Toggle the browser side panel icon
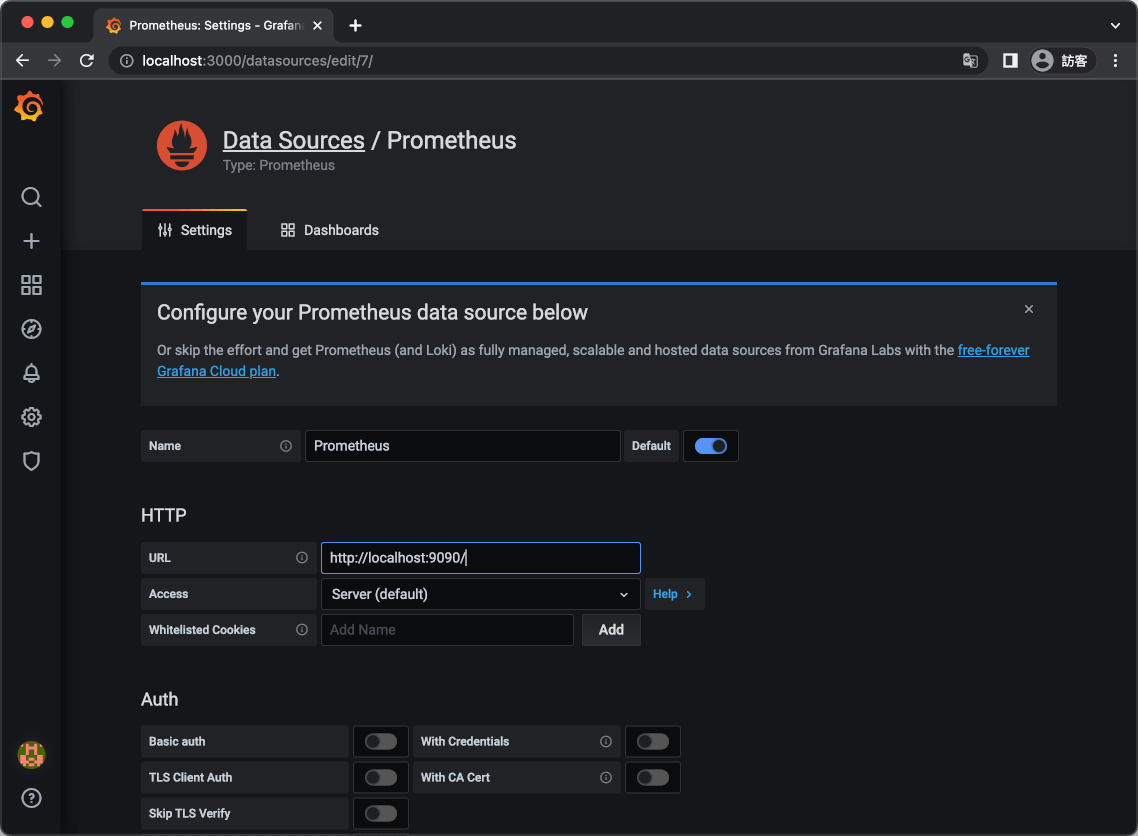Image resolution: width=1138 pixels, height=836 pixels. pyautogui.click(x=1010, y=61)
